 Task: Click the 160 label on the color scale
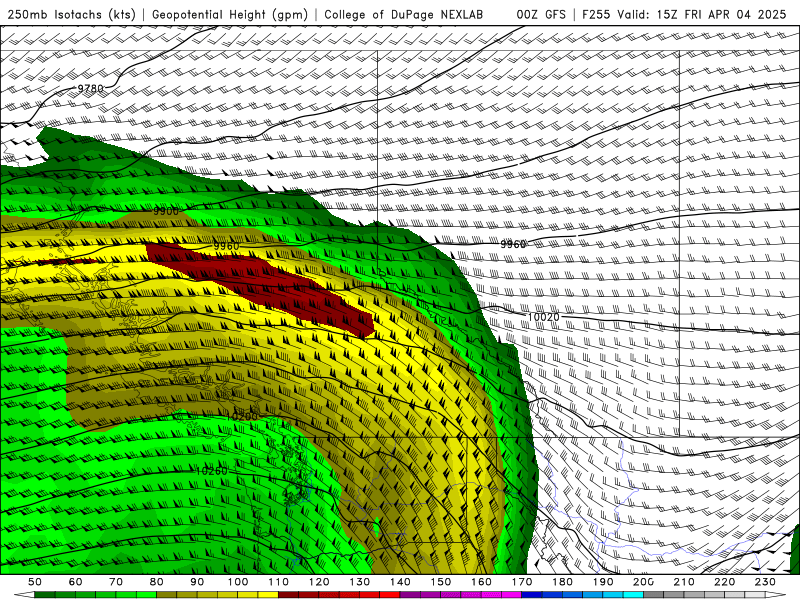tap(481, 582)
